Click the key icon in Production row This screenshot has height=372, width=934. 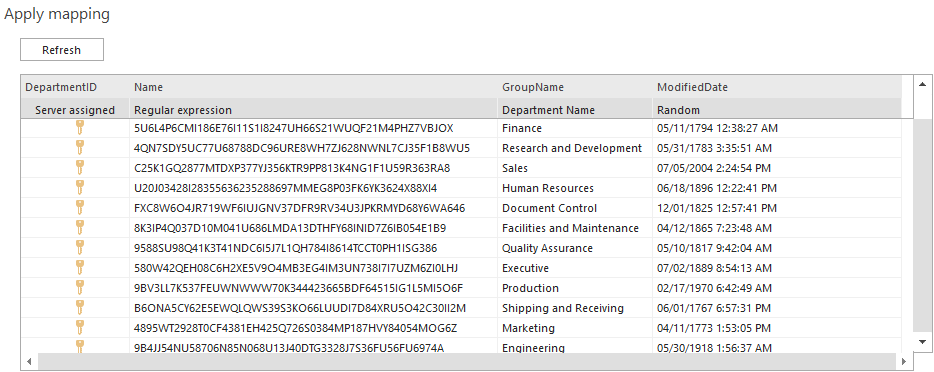[x=79, y=288]
